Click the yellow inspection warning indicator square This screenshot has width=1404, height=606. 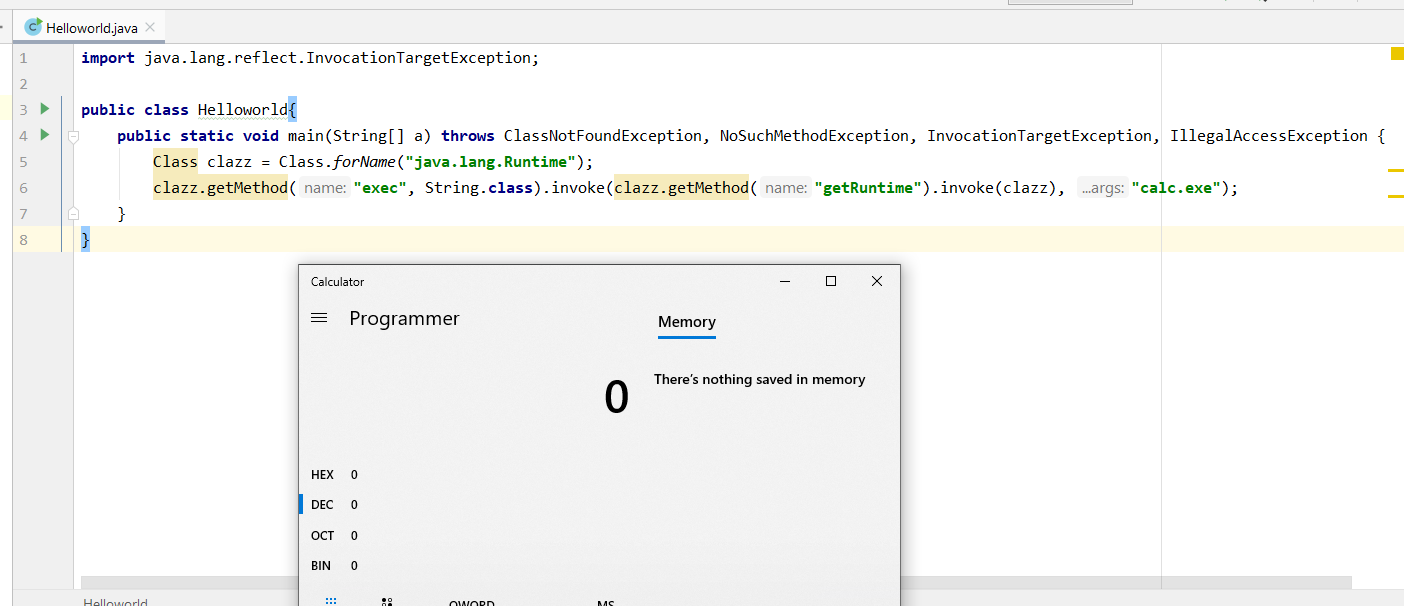coord(1396,54)
